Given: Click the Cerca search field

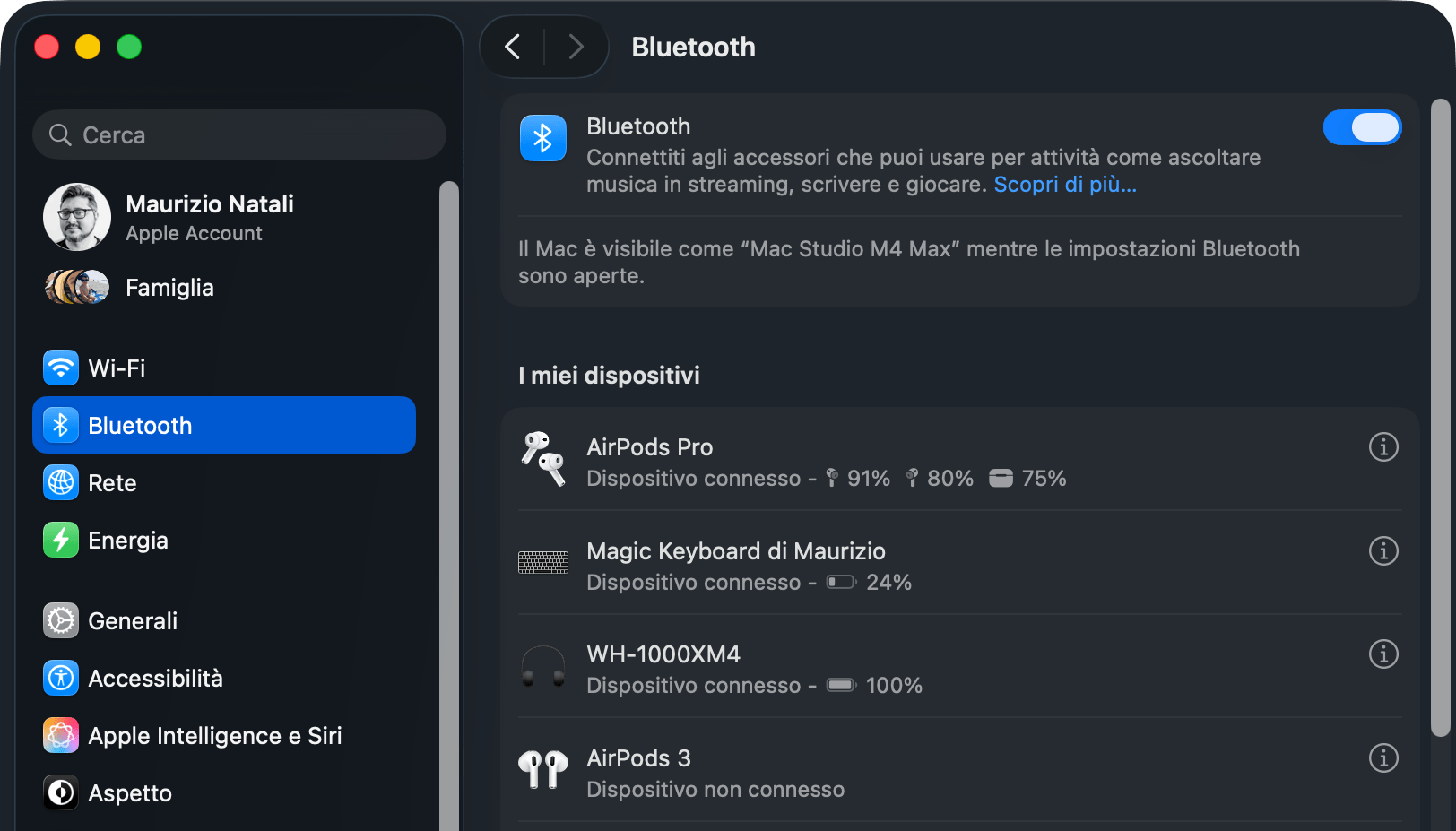Looking at the screenshot, I should click(x=239, y=134).
